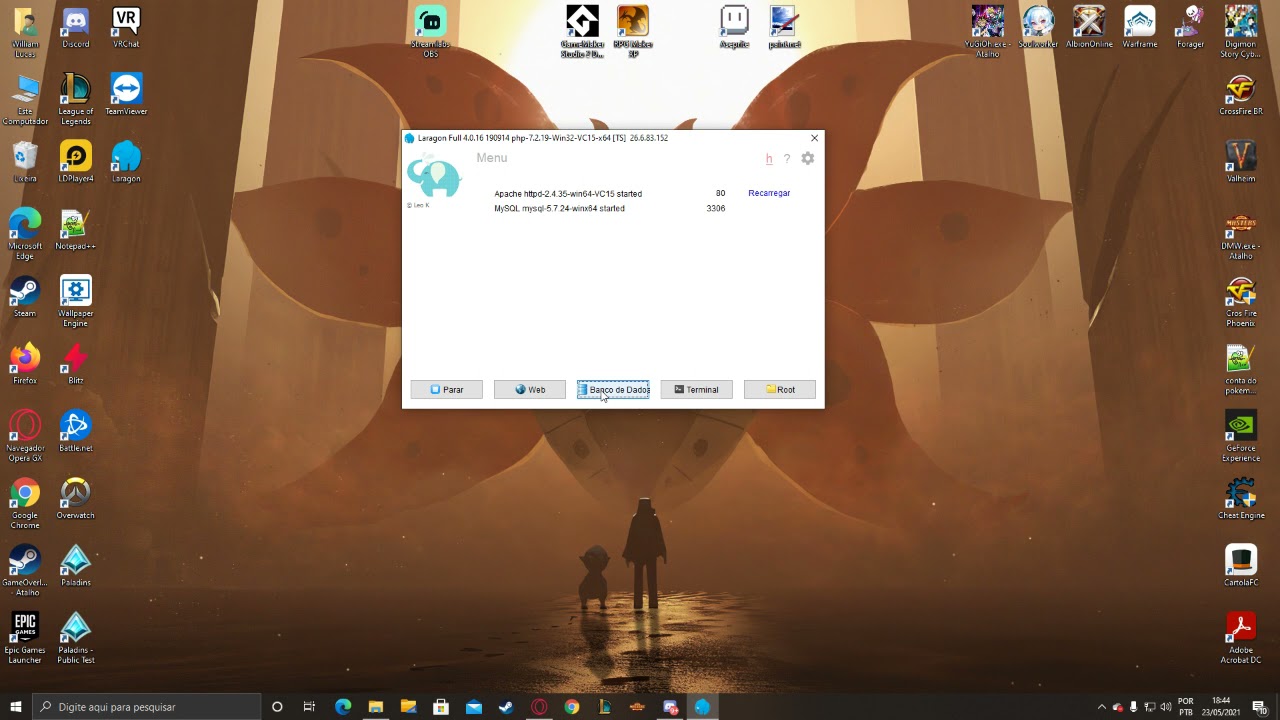Screen dimensions: 1280x720
Task: Select the CartolaFC desktop icon
Action: coord(1241,566)
